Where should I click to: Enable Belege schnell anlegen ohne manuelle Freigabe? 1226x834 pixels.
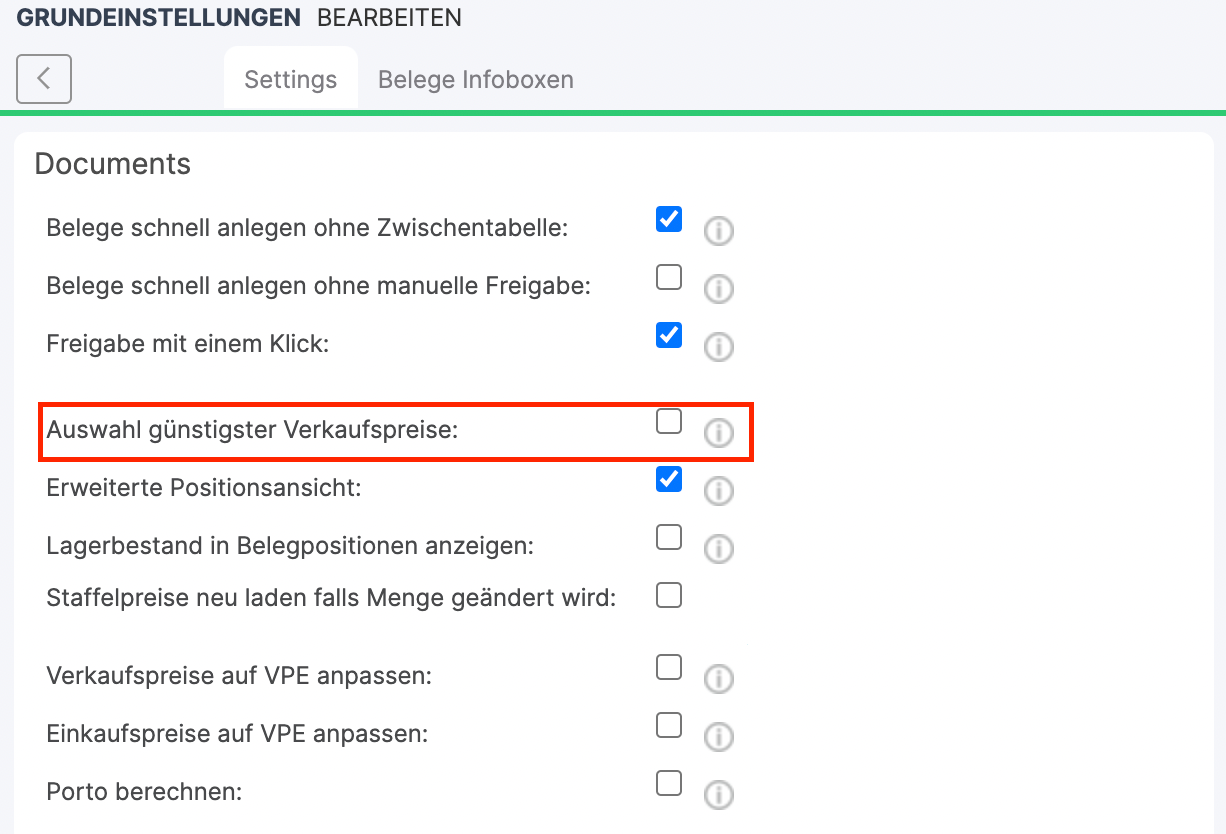(669, 277)
